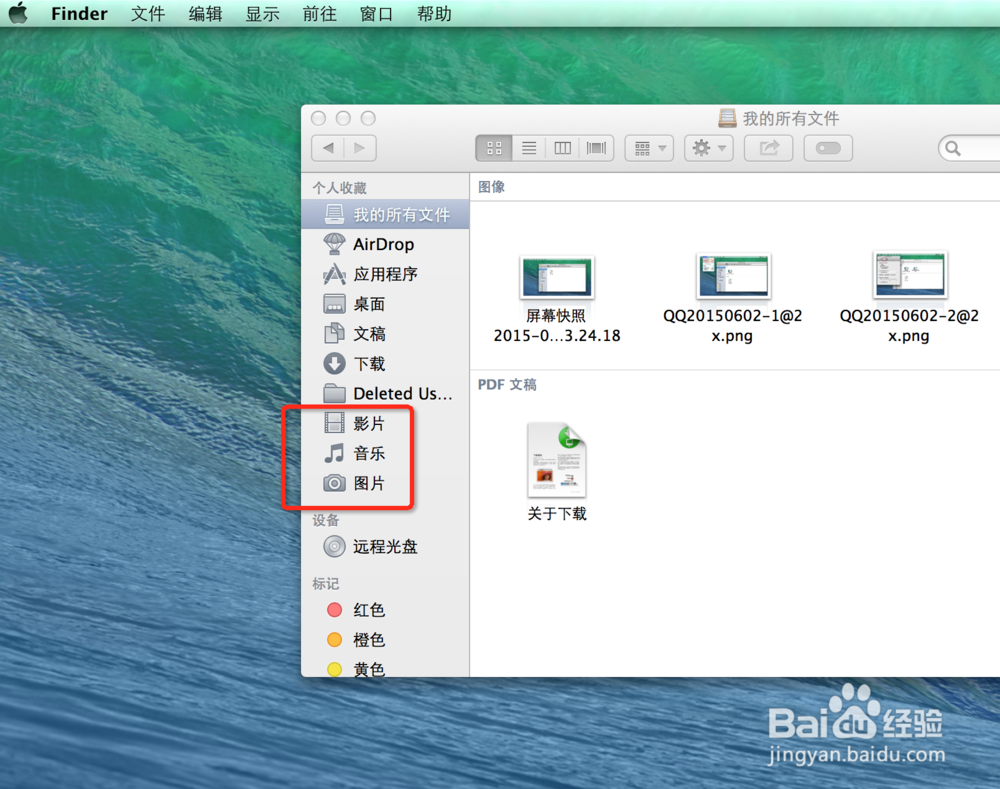Screen dimensions: 1000x789
Task: Open the gear action menu
Action: [709, 148]
